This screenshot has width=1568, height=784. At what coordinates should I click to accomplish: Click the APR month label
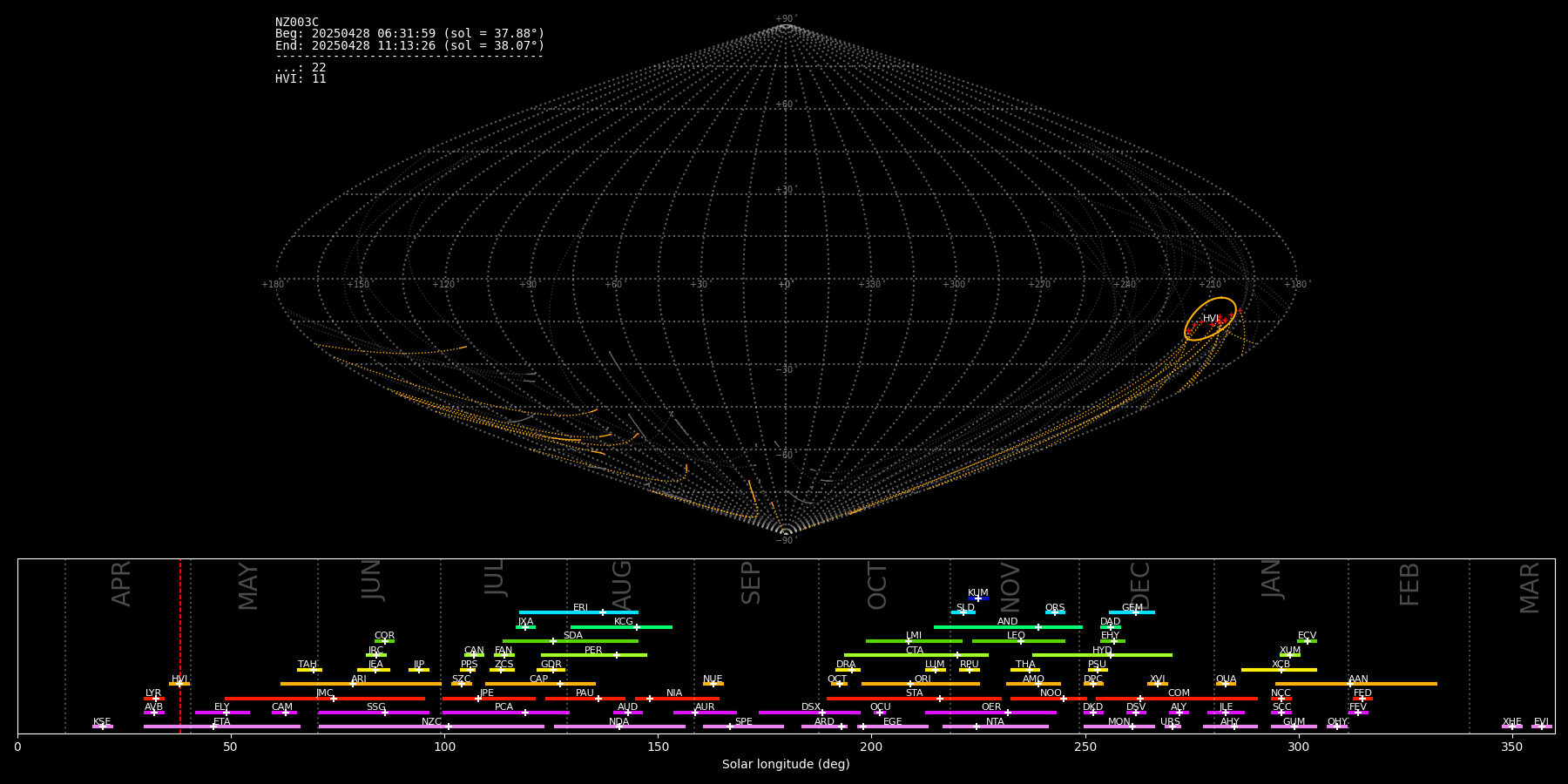click(121, 584)
